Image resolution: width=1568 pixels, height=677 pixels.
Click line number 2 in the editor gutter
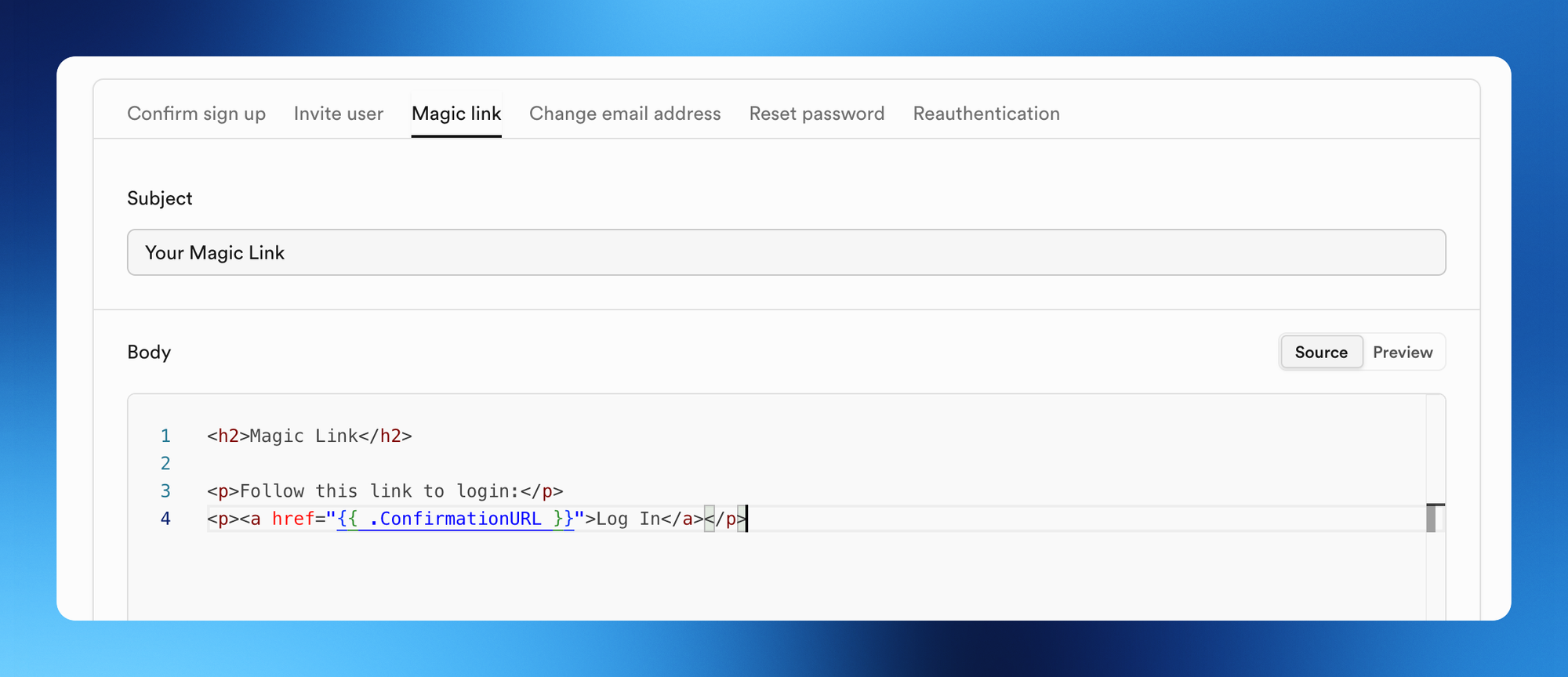point(165,463)
